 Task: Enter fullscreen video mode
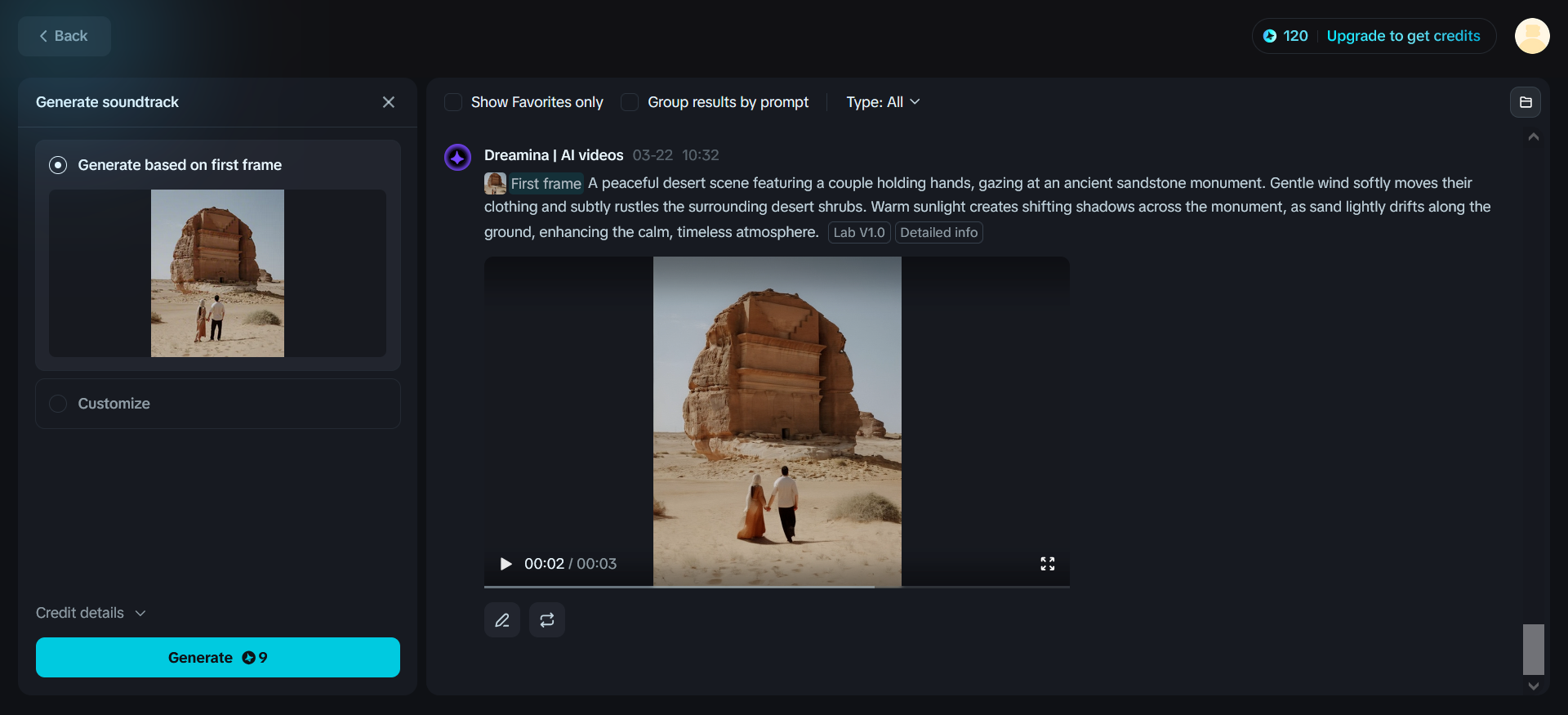coord(1048,564)
